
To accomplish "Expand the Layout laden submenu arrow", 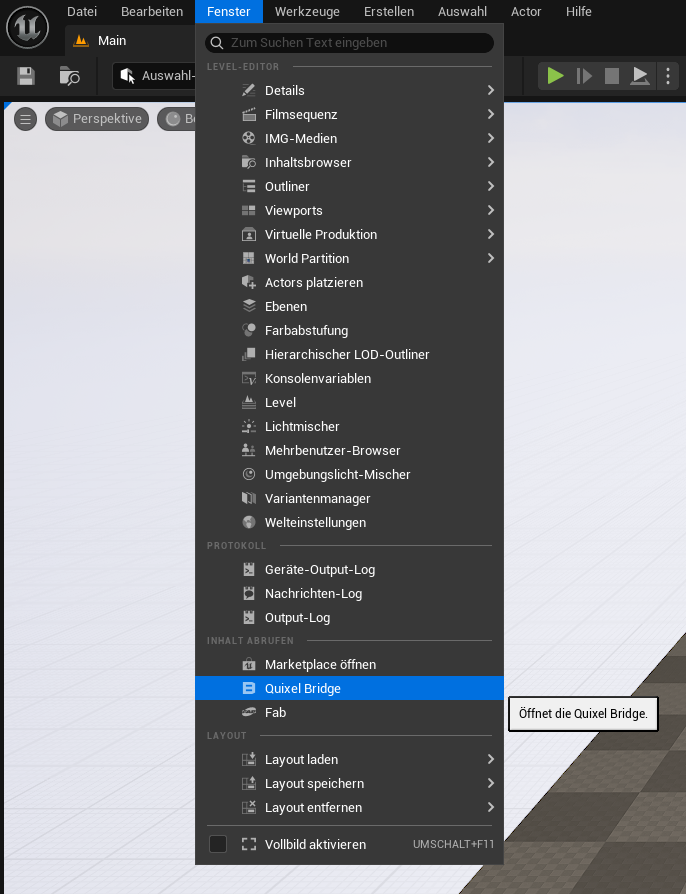I will pyautogui.click(x=491, y=760).
